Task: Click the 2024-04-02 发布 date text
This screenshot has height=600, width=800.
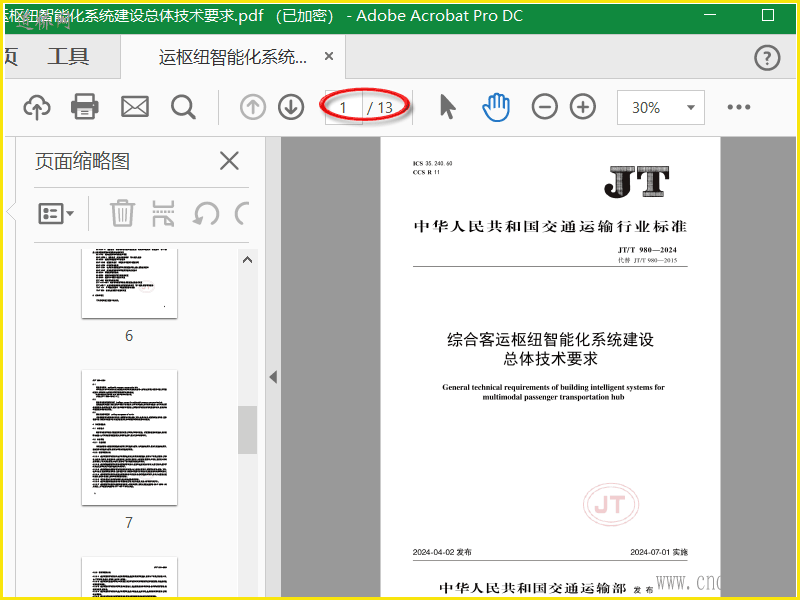Action: pyautogui.click(x=442, y=552)
